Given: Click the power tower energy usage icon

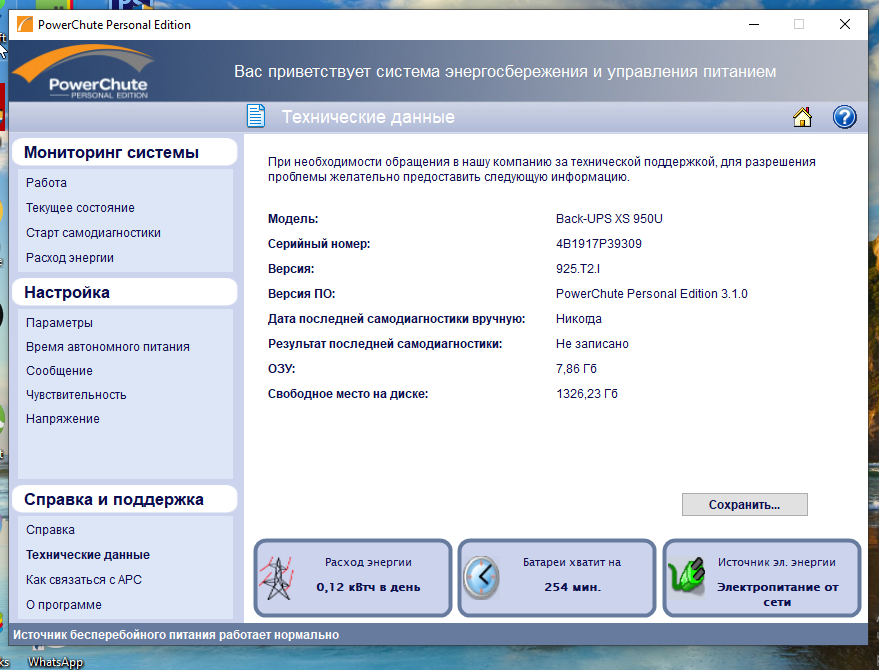Looking at the screenshot, I should click(276, 579).
